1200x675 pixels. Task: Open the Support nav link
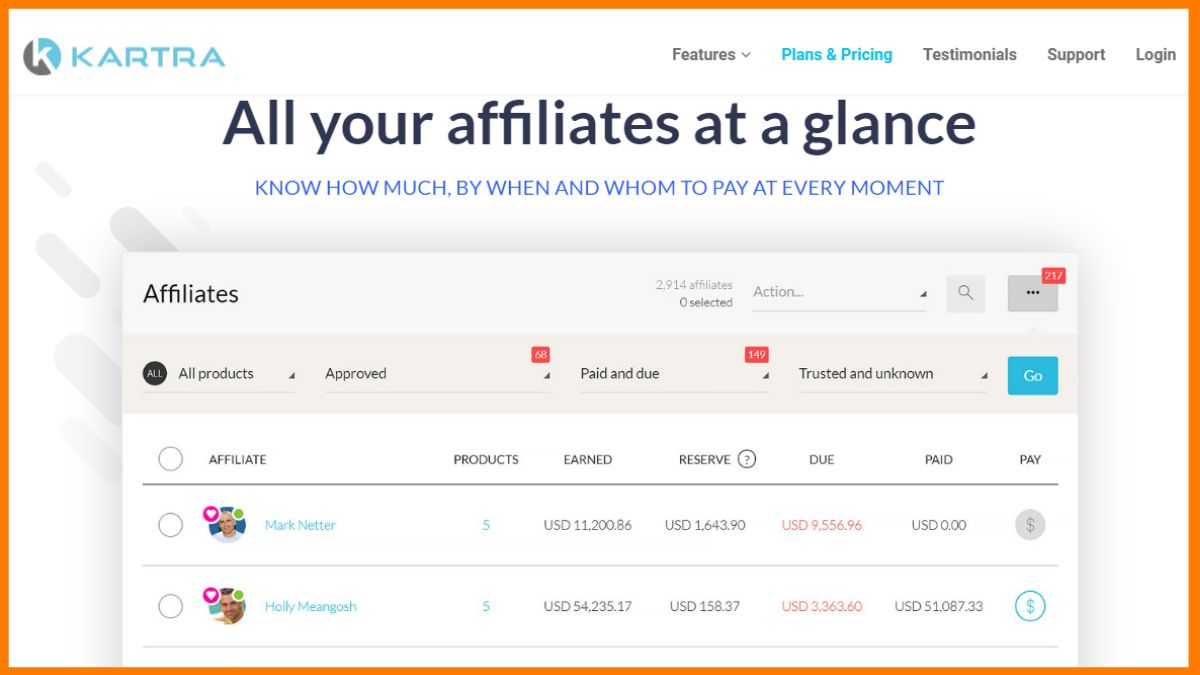1076,55
